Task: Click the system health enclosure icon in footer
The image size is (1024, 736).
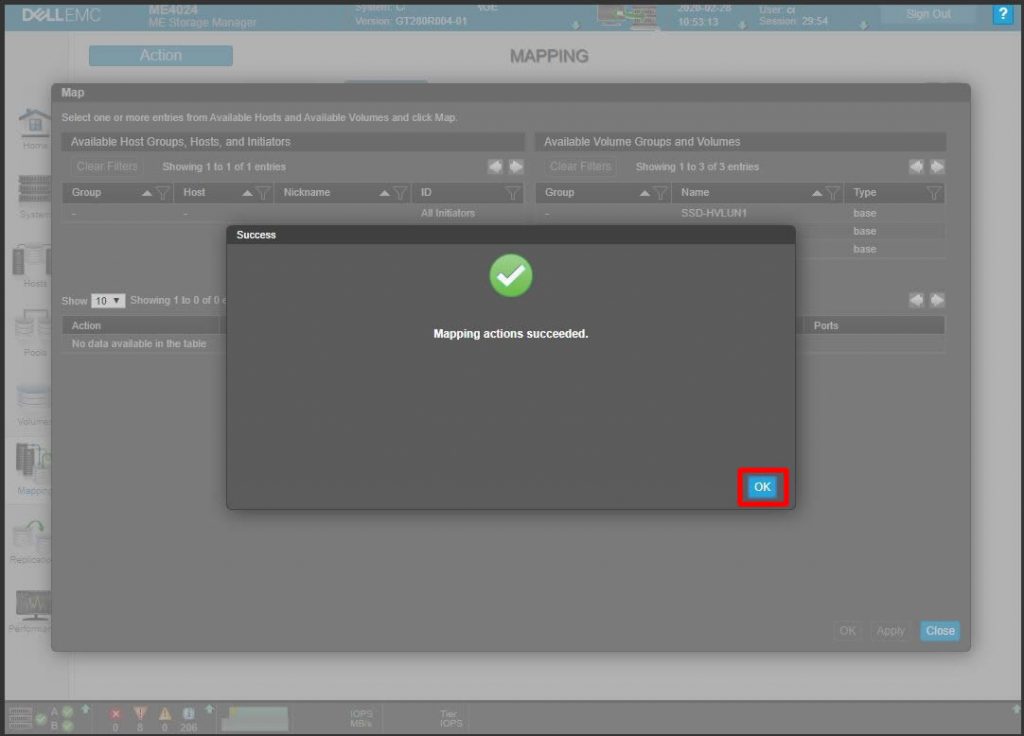Action: pyautogui.click(x=20, y=718)
